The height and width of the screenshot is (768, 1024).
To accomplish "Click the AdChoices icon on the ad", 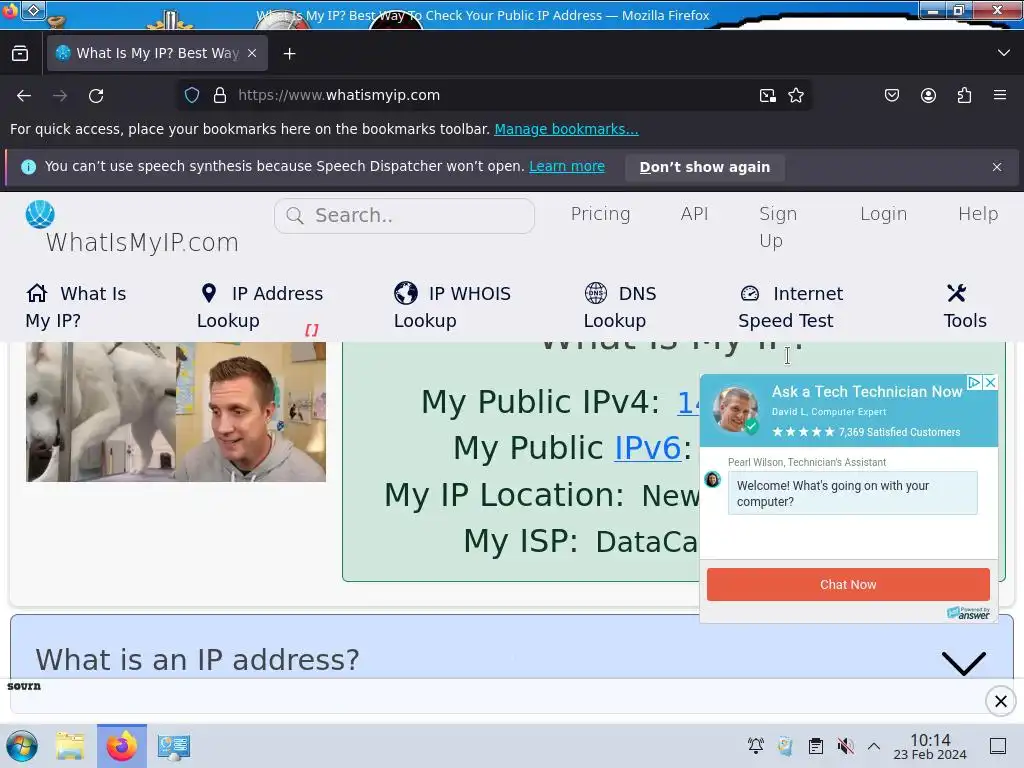I will 975,382.
